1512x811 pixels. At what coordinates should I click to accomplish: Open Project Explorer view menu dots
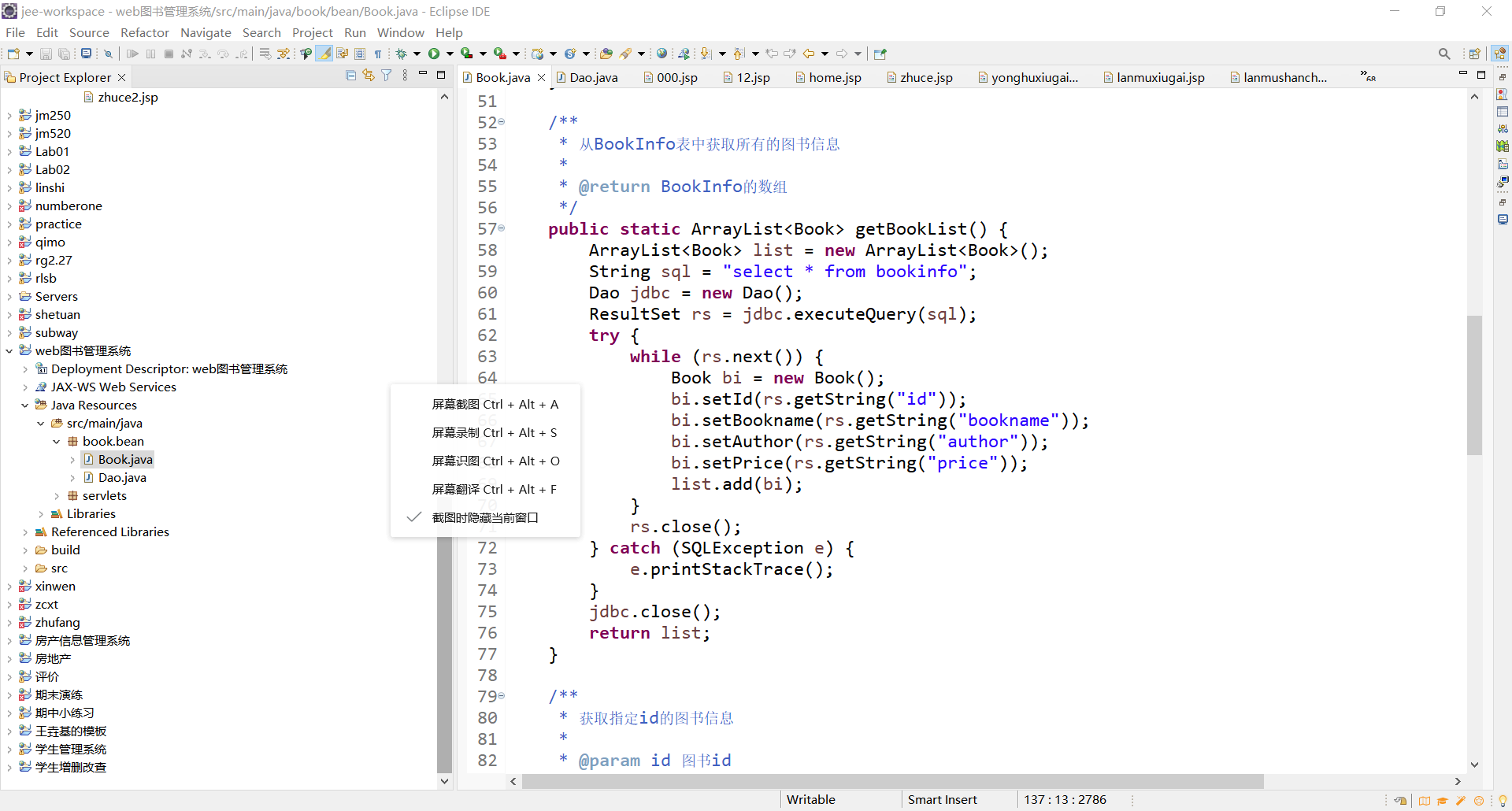coord(405,76)
